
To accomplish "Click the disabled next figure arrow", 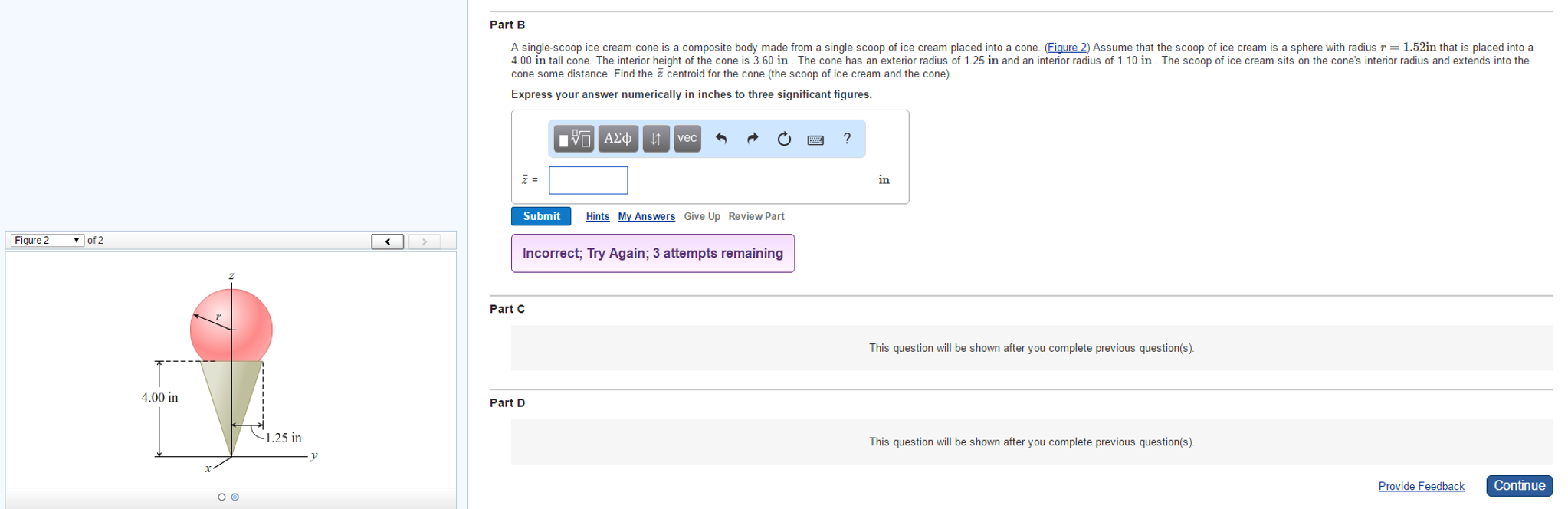I will (425, 241).
